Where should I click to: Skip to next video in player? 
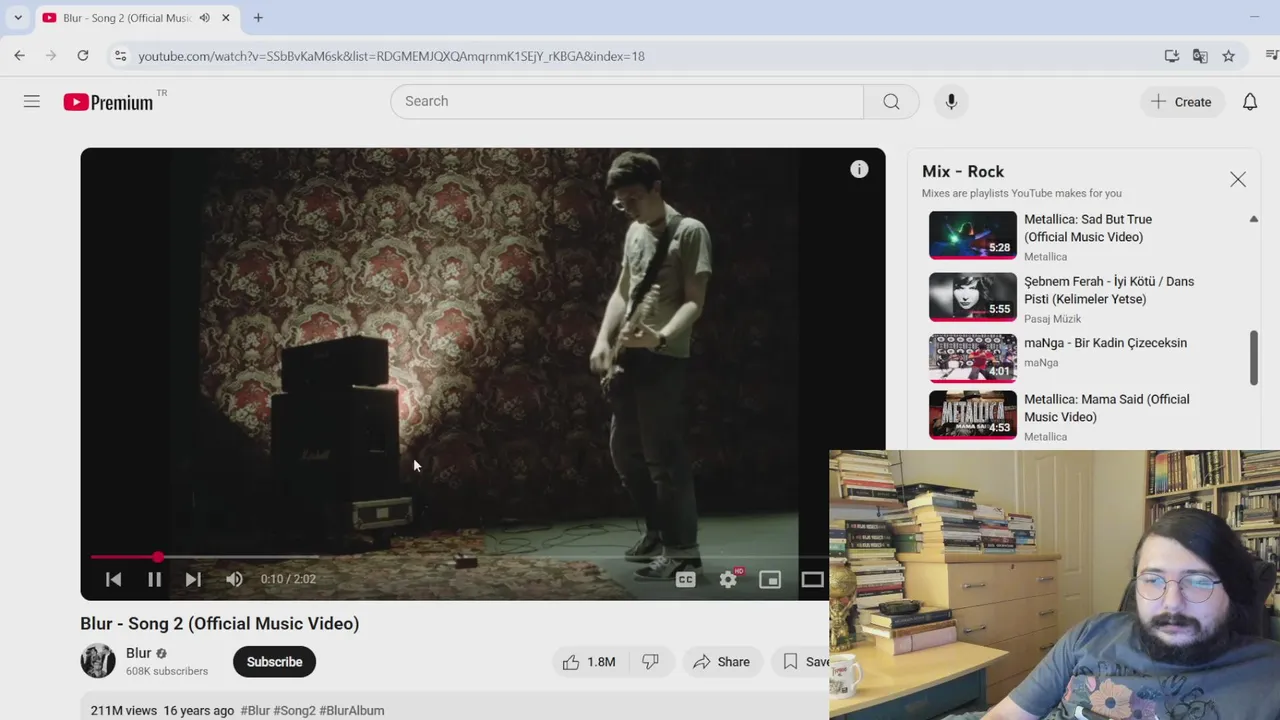[193, 579]
